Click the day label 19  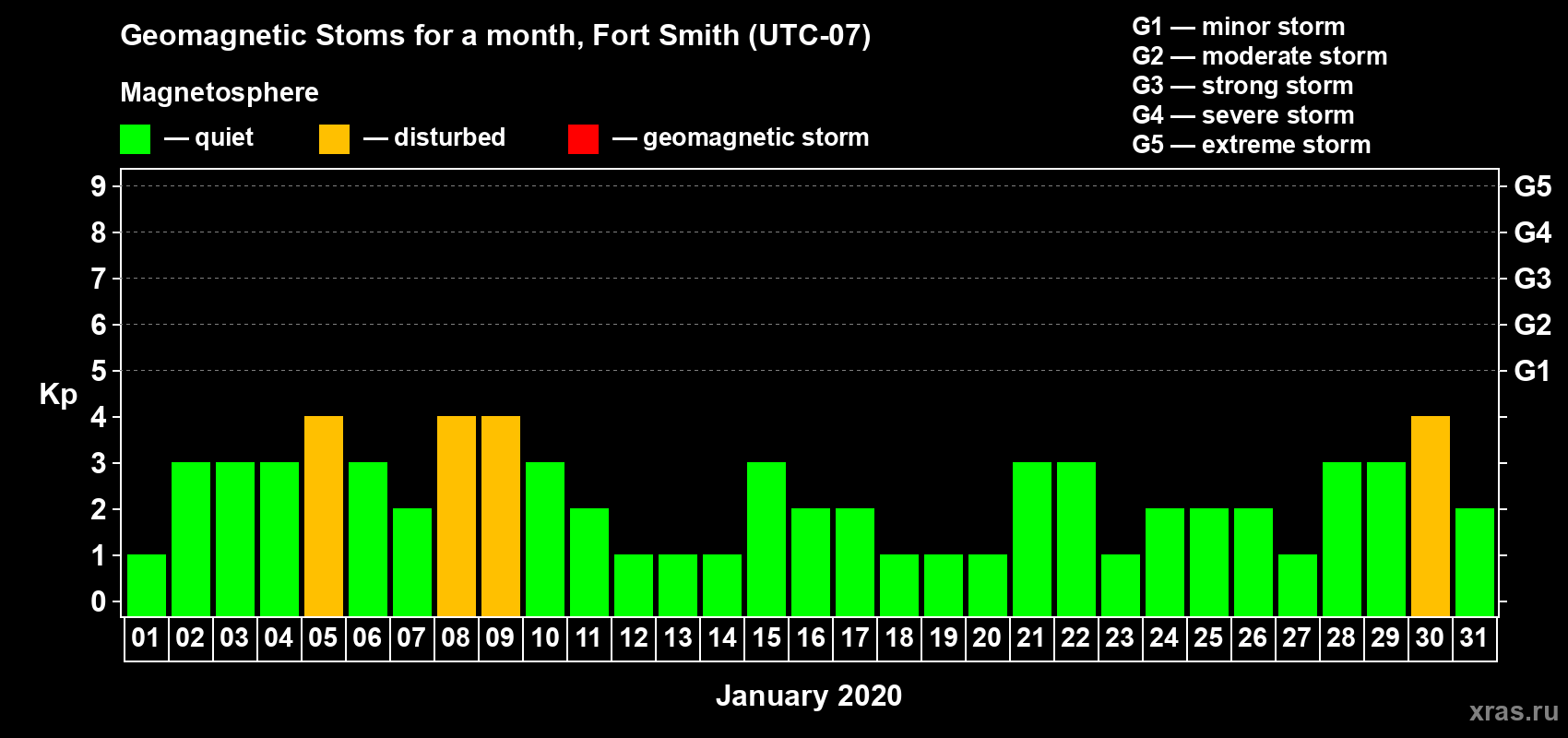[x=944, y=638]
